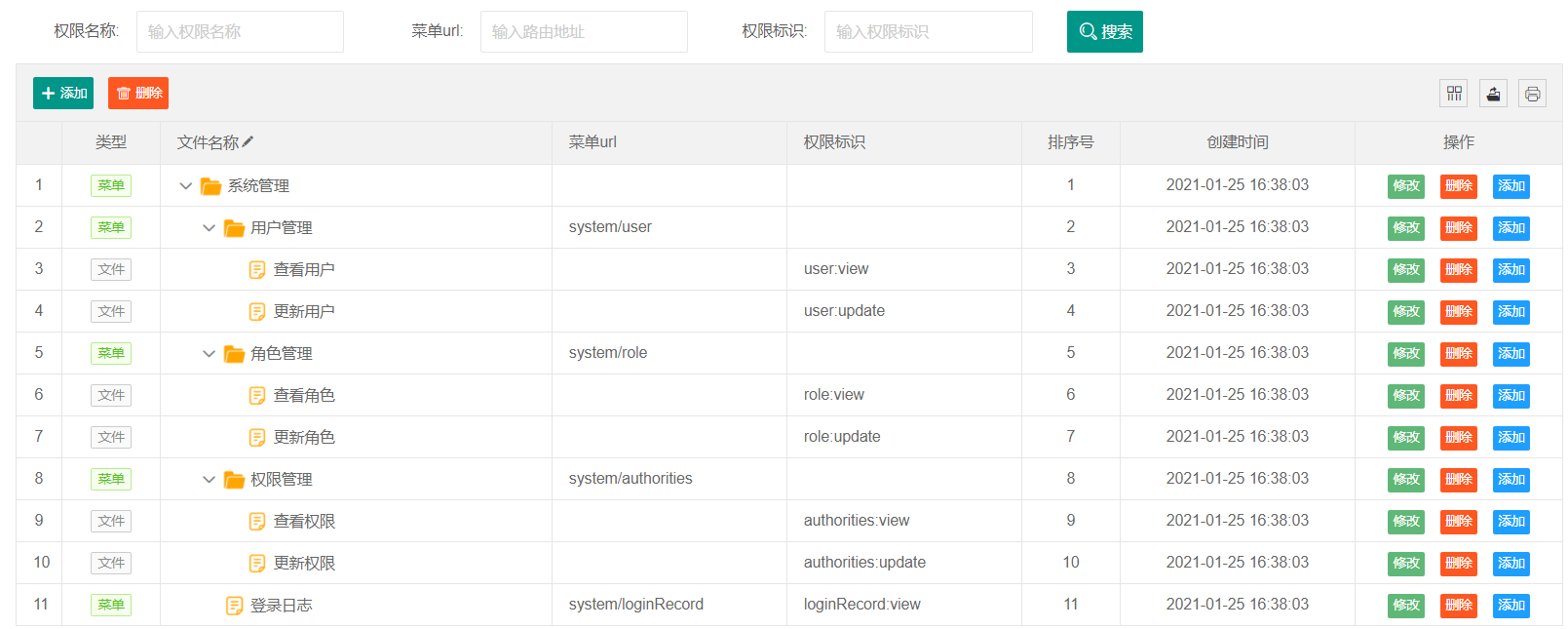Click 添加 in the 查看角色 row
Viewport: 1568px width, 629px height.
pos(1511,396)
